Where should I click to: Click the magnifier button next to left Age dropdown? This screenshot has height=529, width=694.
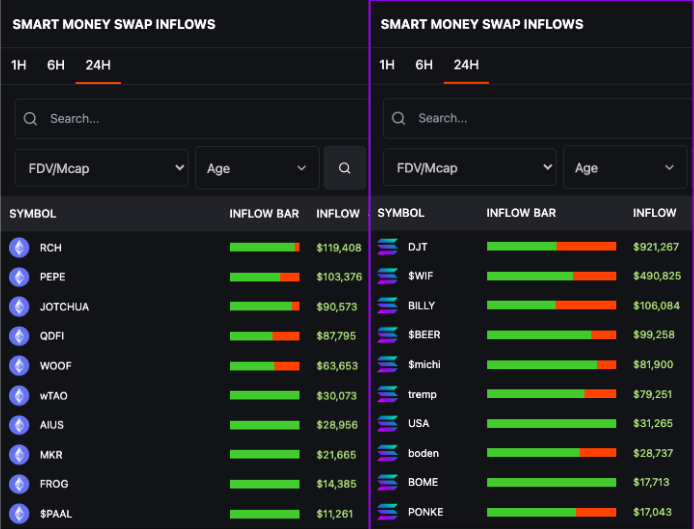pyautogui.click(x=344, y=168)
